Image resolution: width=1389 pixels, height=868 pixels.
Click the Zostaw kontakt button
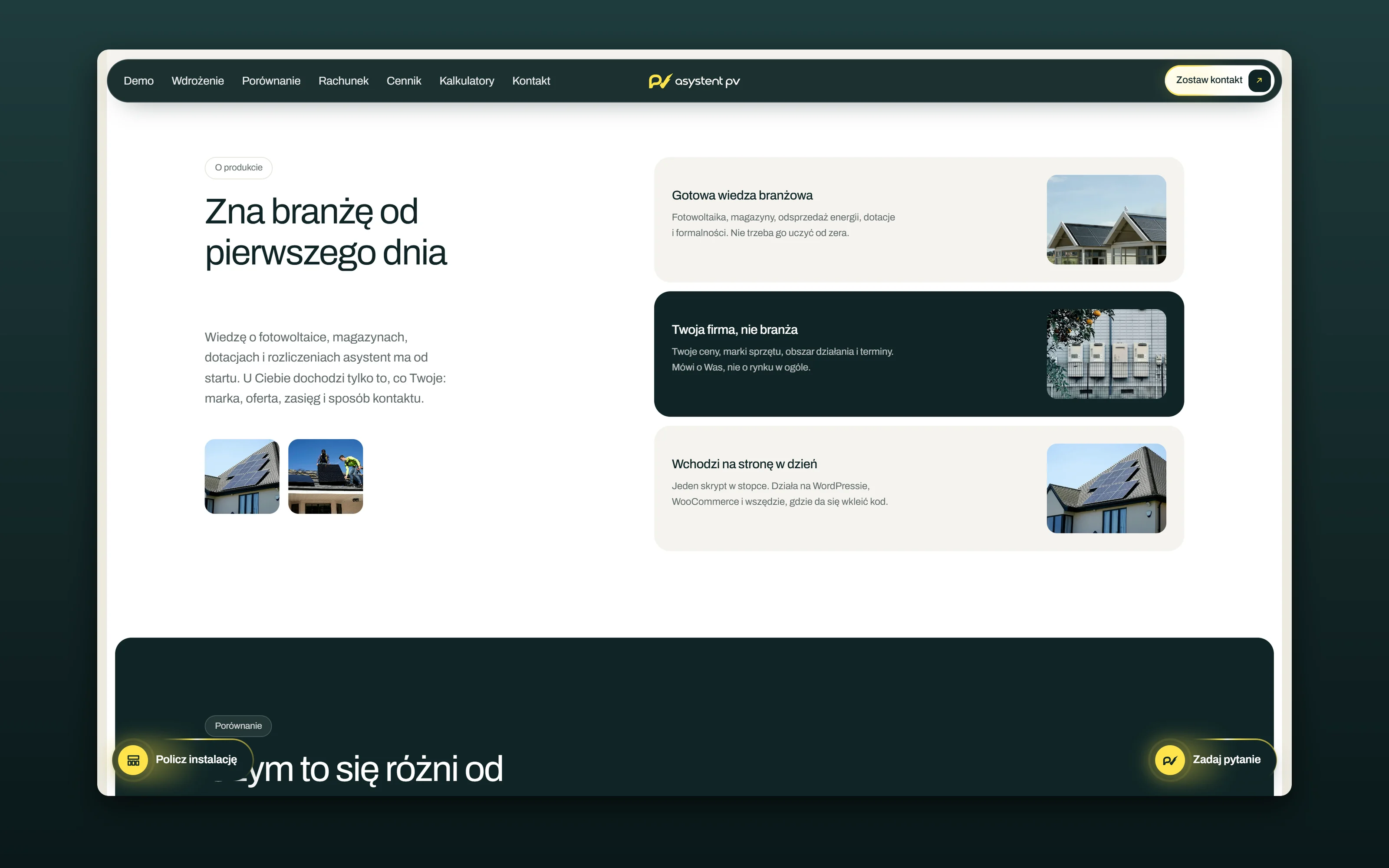[x=1219, y=80]
